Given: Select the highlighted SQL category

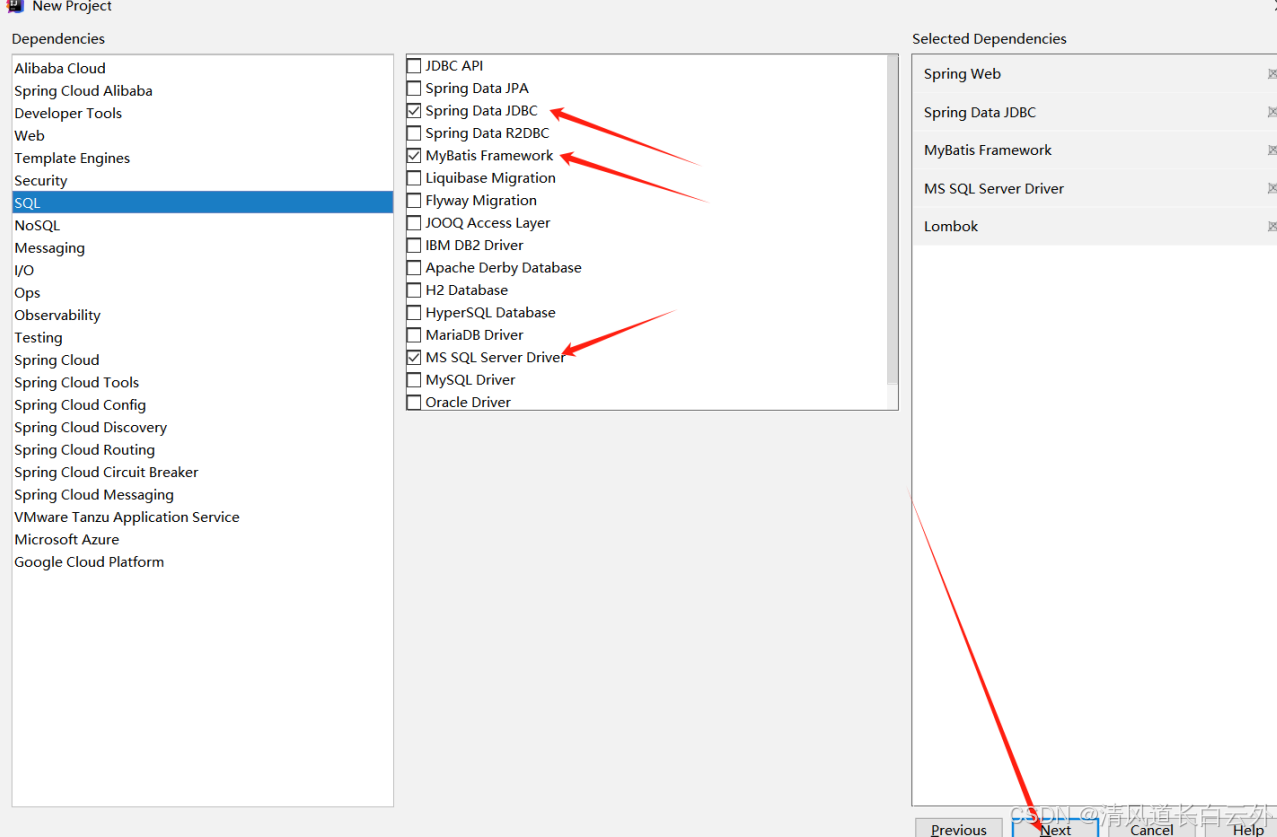Looking at the screenshot, I should click(203, 203).
